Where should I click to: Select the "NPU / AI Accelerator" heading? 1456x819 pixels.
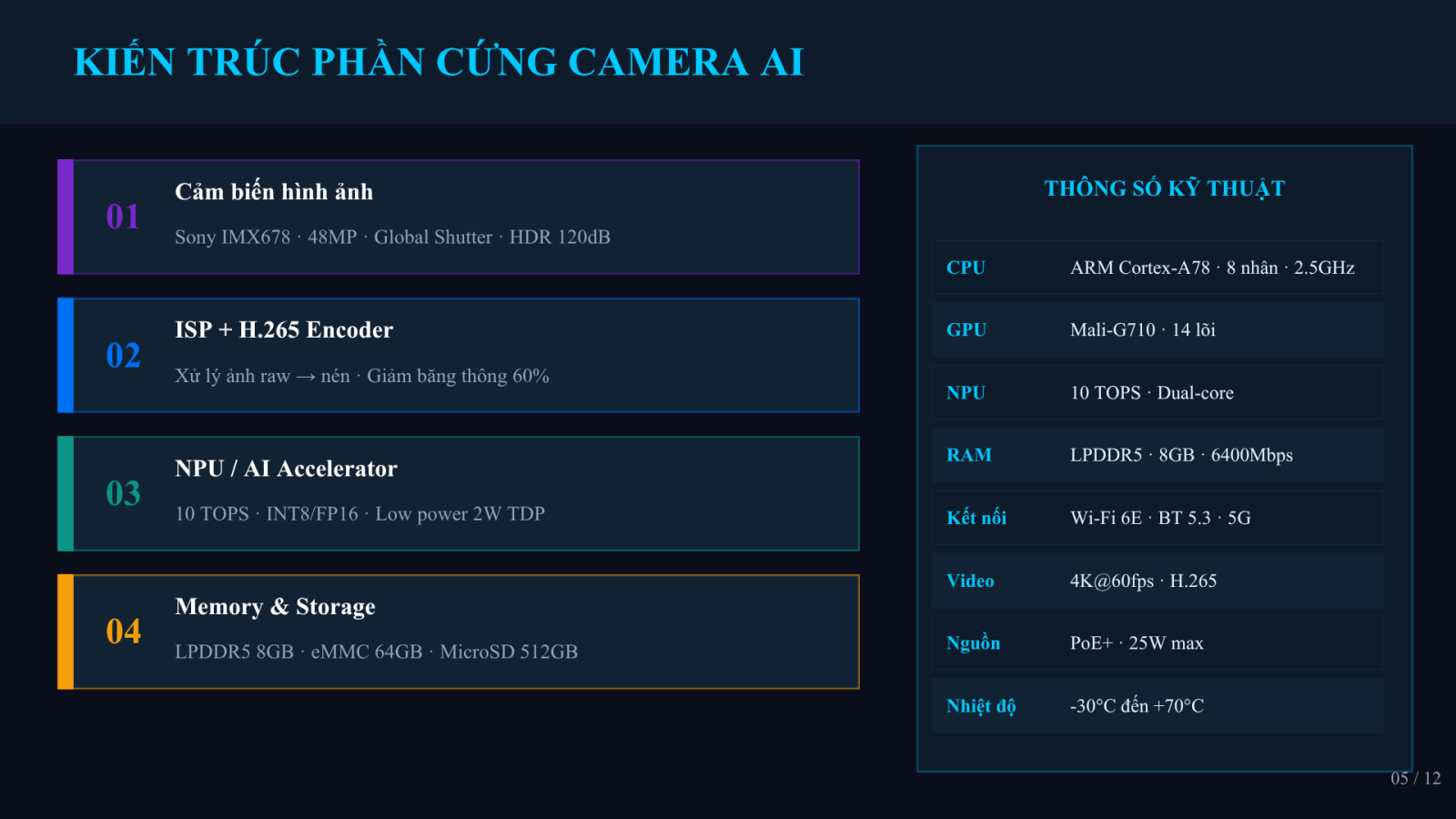click(286, 469)
